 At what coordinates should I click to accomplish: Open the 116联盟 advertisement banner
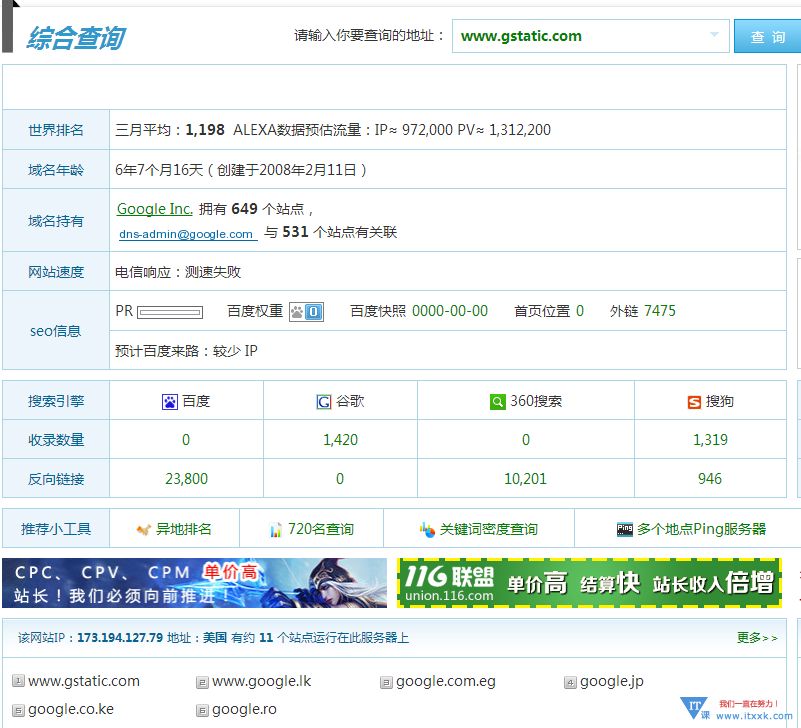590,583
